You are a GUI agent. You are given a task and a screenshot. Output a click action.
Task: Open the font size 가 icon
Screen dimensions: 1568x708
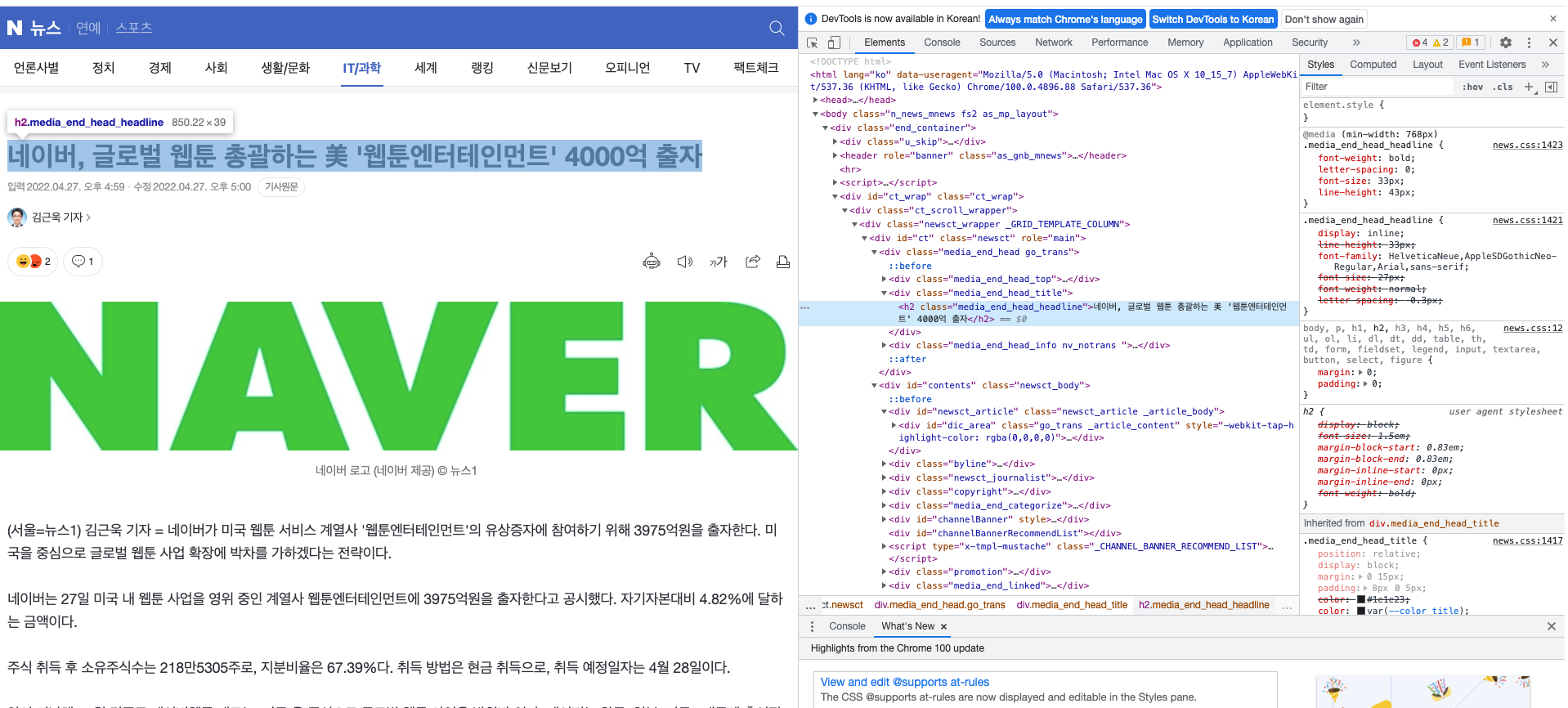pyautogui.click(x=718, y=262)
